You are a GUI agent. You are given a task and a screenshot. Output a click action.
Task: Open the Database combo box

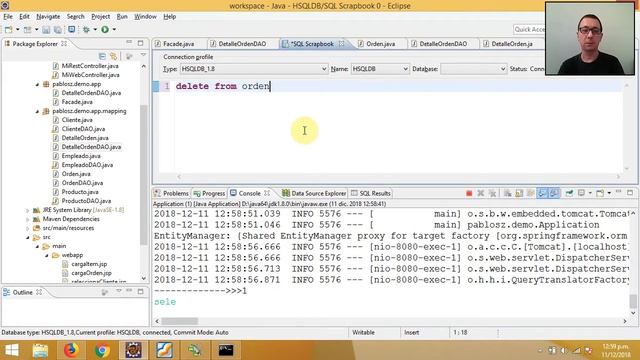tap(473, 69)
